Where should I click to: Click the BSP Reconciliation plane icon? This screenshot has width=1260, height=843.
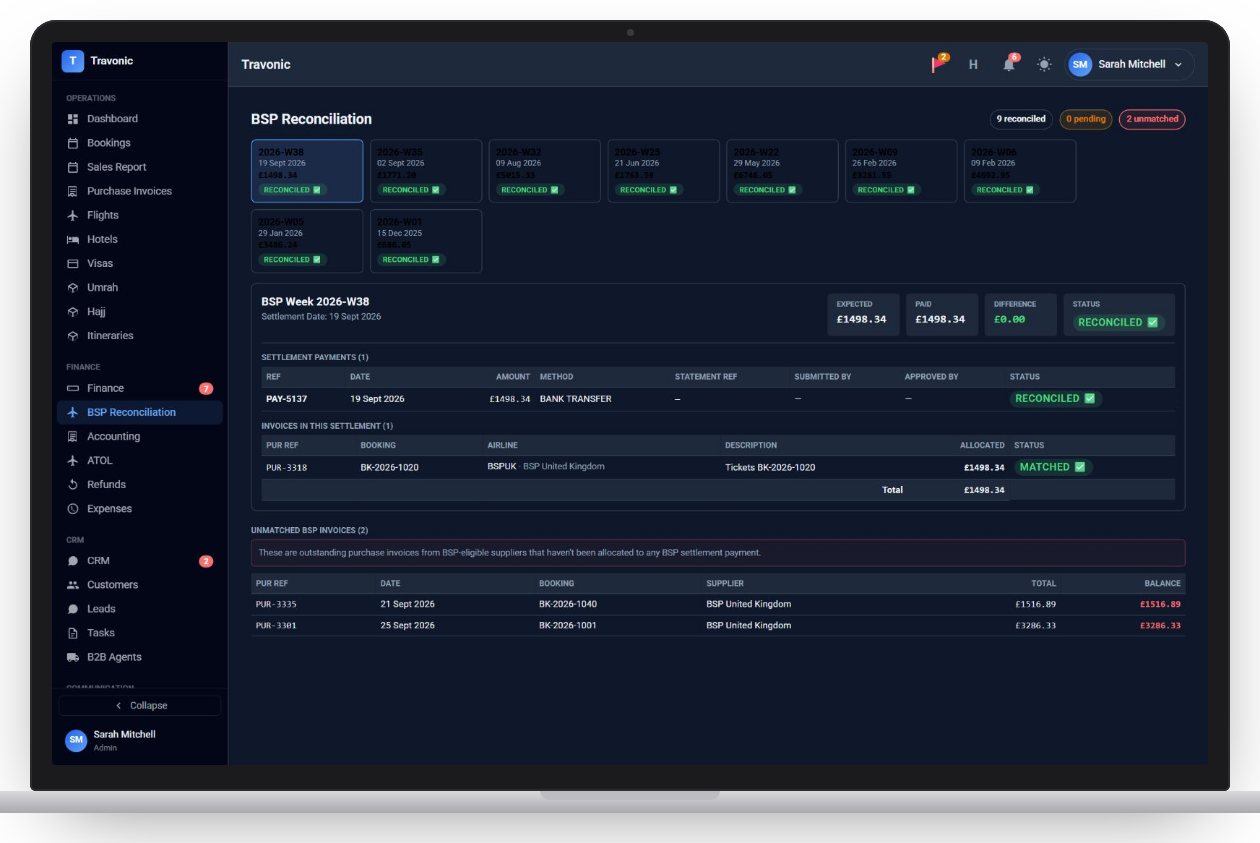[72, 412]
